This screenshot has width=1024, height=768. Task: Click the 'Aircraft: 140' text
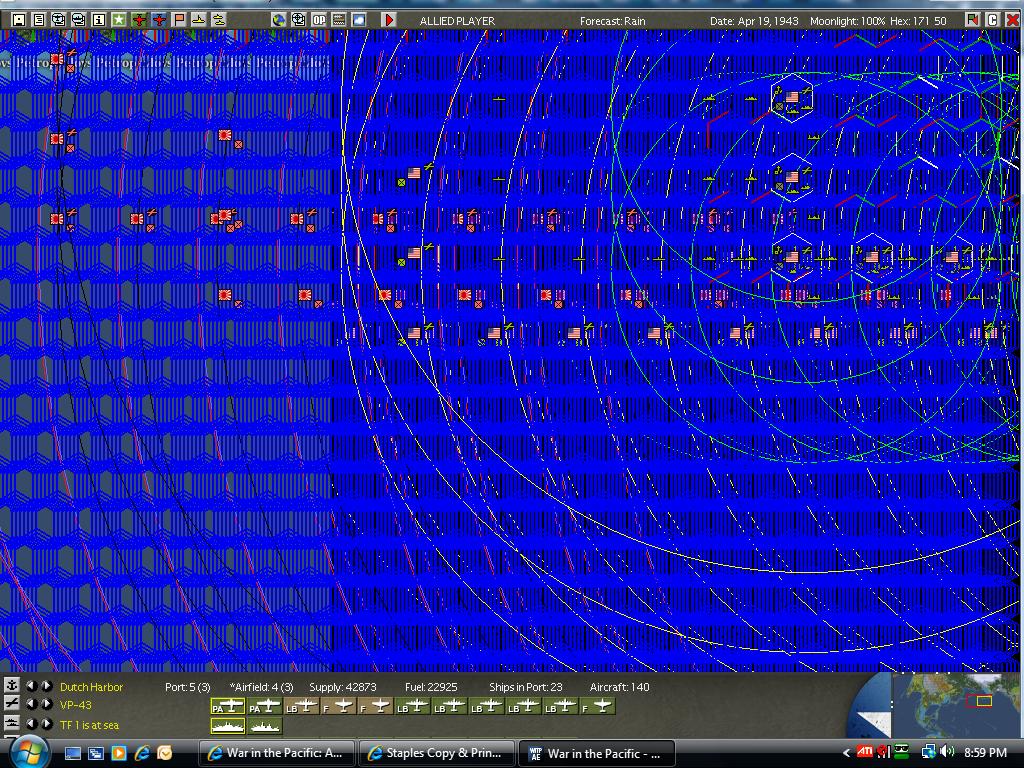coord(620,687)
